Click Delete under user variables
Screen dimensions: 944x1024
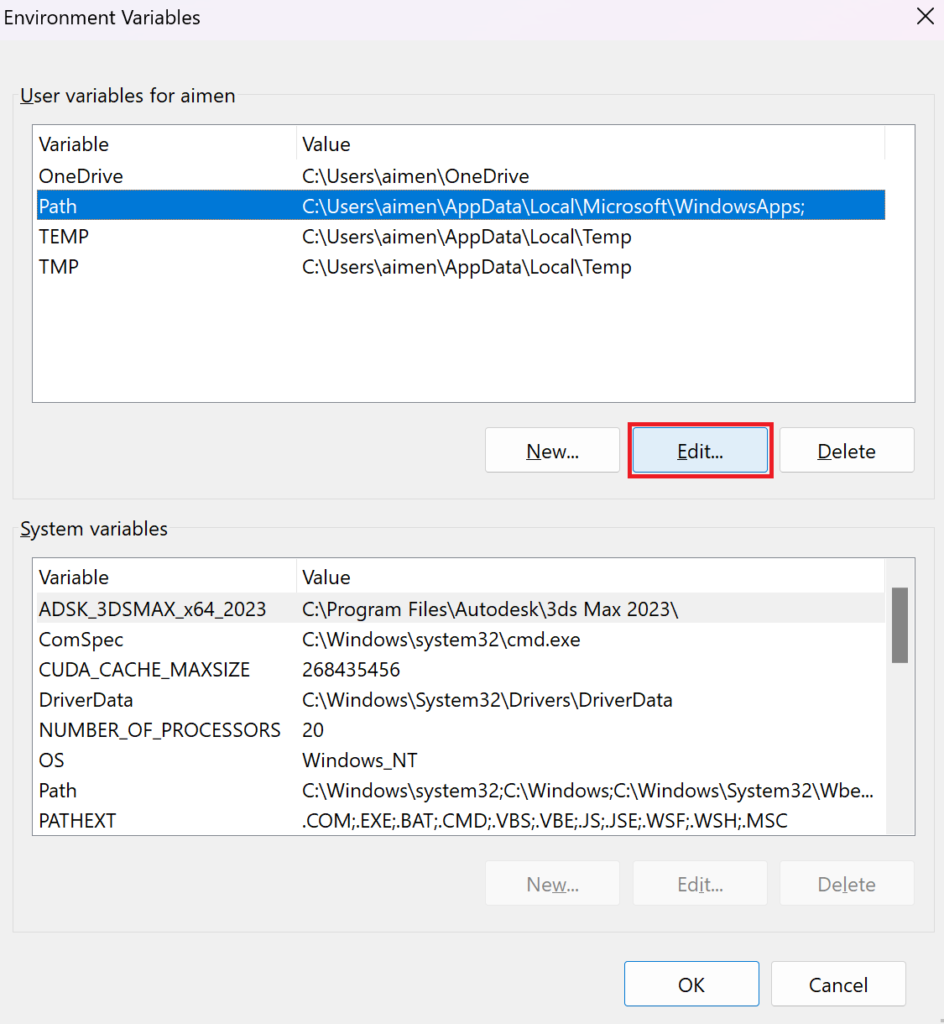coord(846,450)
